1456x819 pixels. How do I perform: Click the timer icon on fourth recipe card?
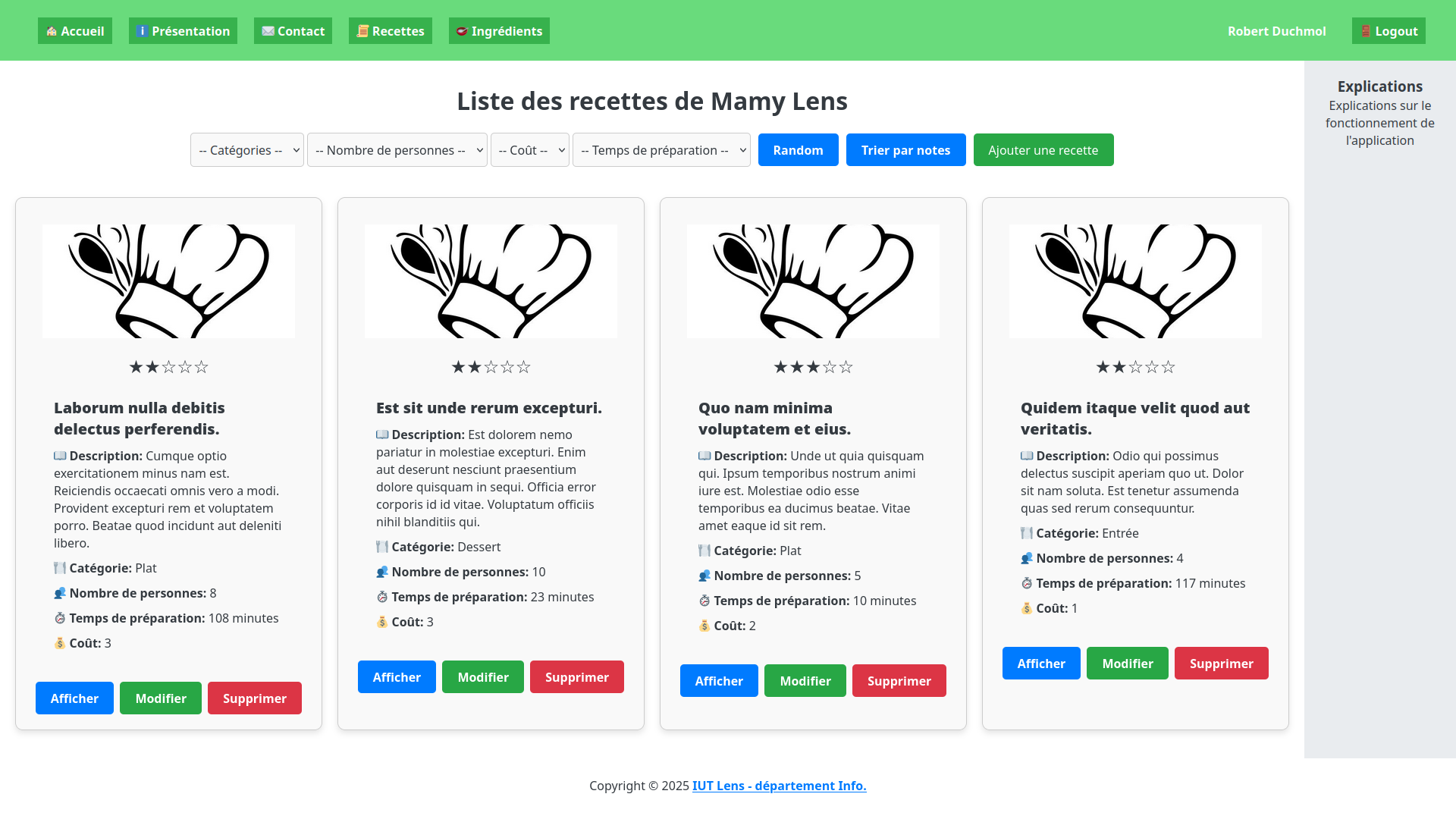coord(1027,583)
